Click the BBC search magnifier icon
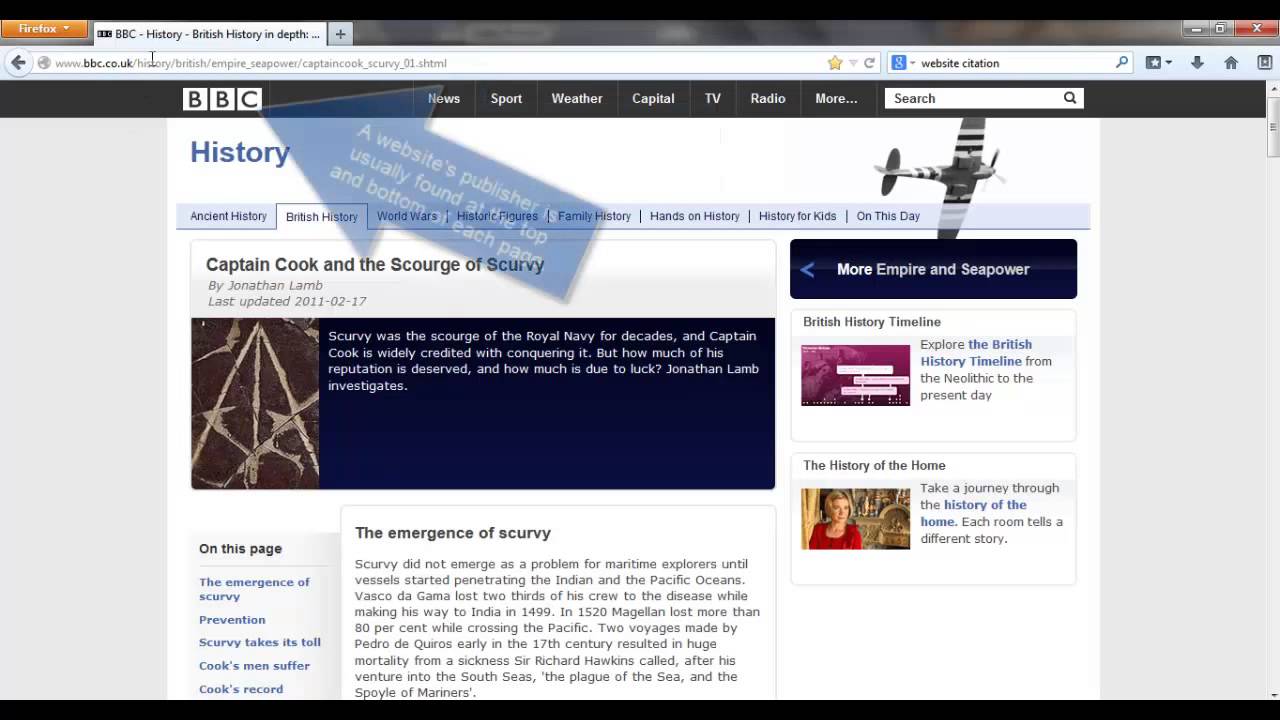Viewport: 1280px width, 720px height. click(x=1070, y=98)
